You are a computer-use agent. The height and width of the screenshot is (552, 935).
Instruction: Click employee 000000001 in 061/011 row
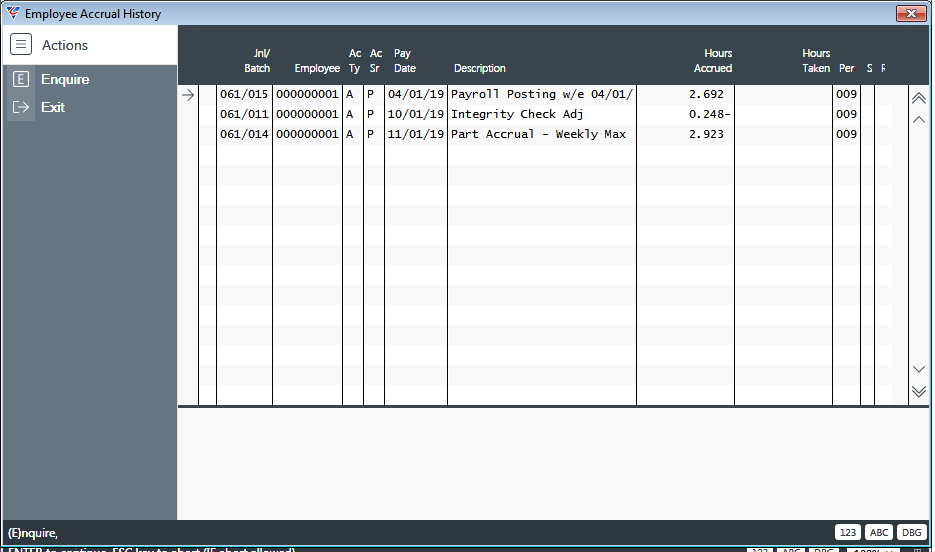[307, 114]
